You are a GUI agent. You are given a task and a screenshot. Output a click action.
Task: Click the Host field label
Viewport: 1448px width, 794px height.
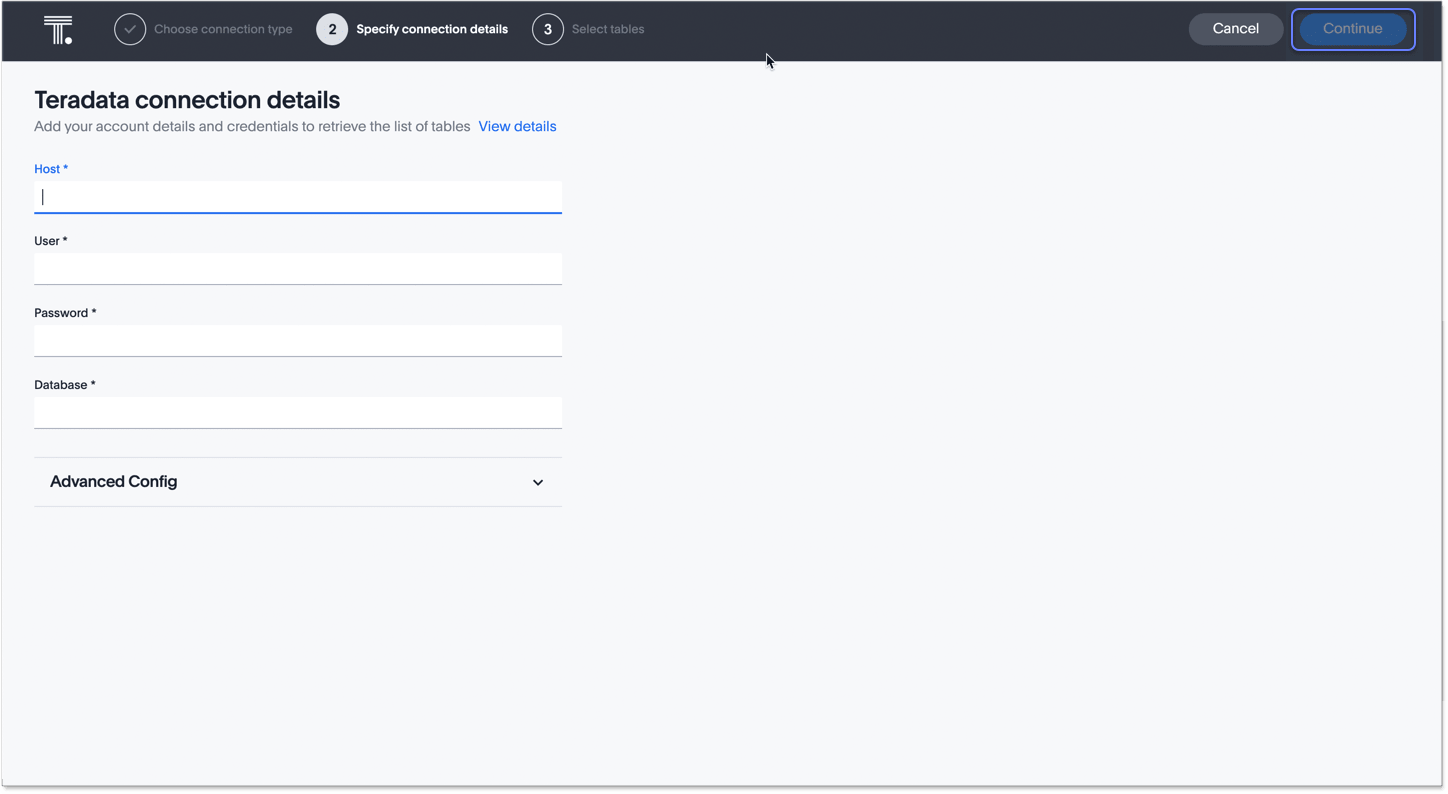pos(50,169)
